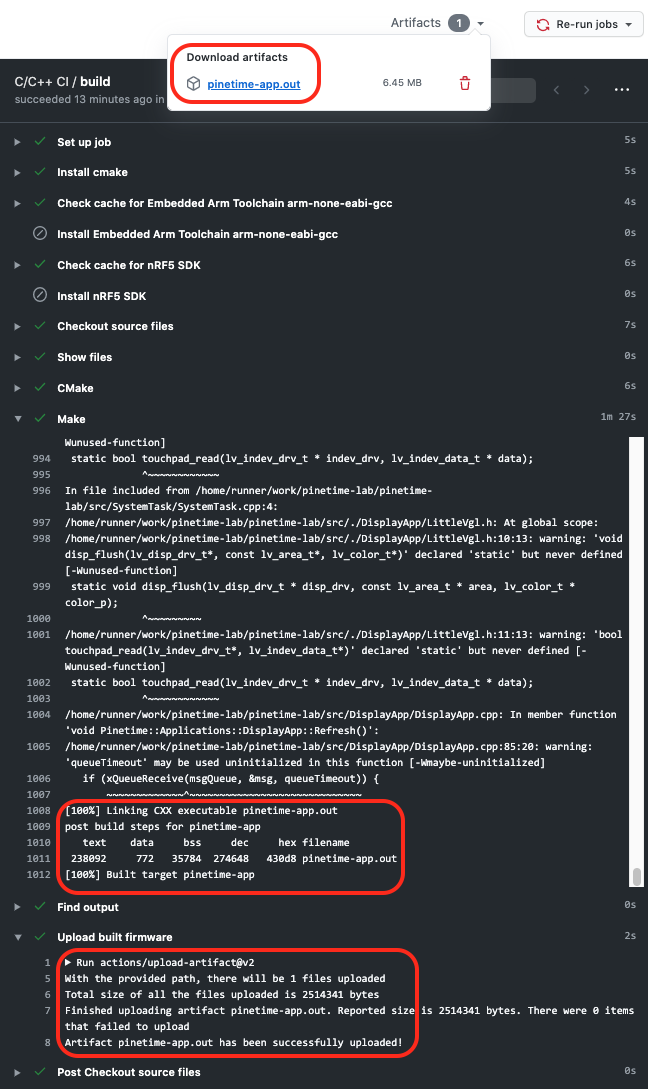This screenshot has width=648, height=1089.
Task: Go to the next search result arrow
Action: click(x=584, y=90)
